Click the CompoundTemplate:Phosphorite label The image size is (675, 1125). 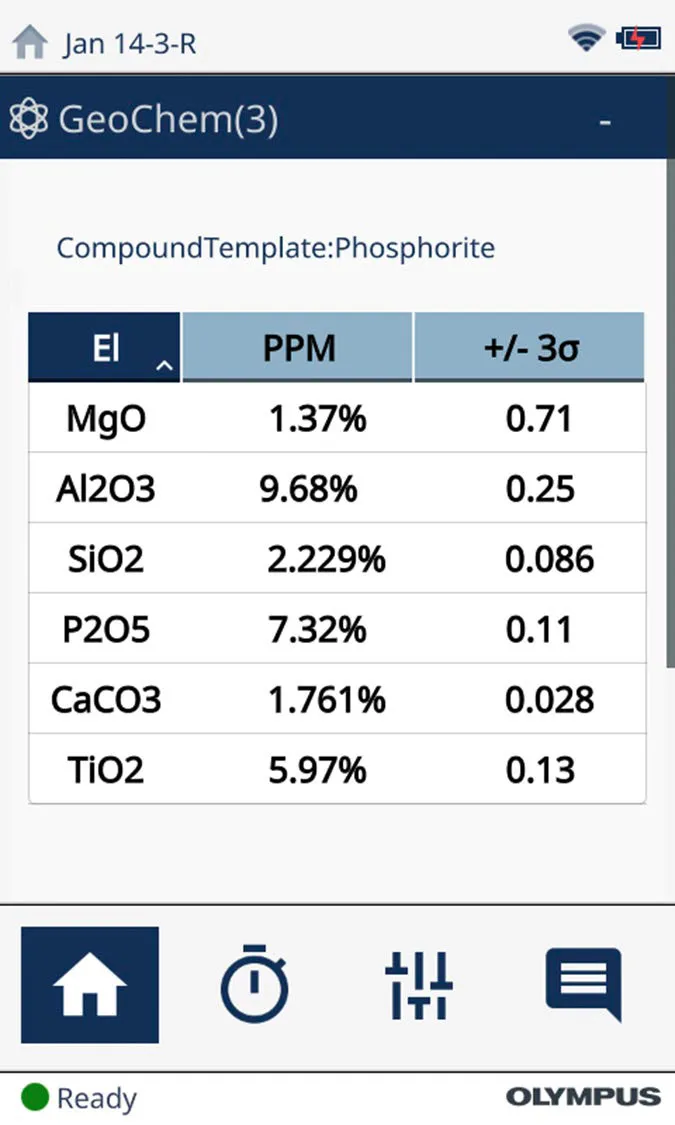pyautogui.click(x=275, y=247)
